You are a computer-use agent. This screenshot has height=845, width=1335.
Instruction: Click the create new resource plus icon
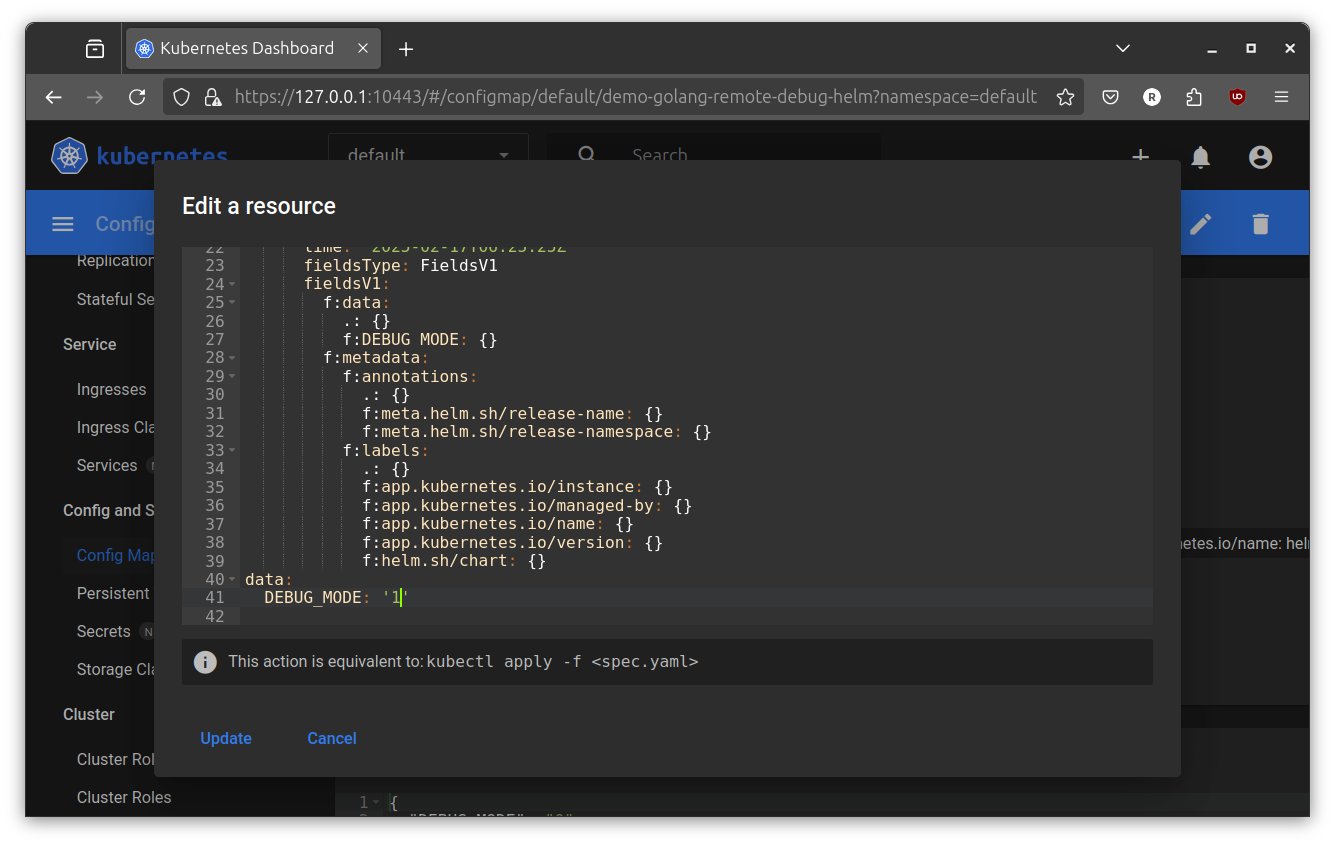tap(1140, 157)
